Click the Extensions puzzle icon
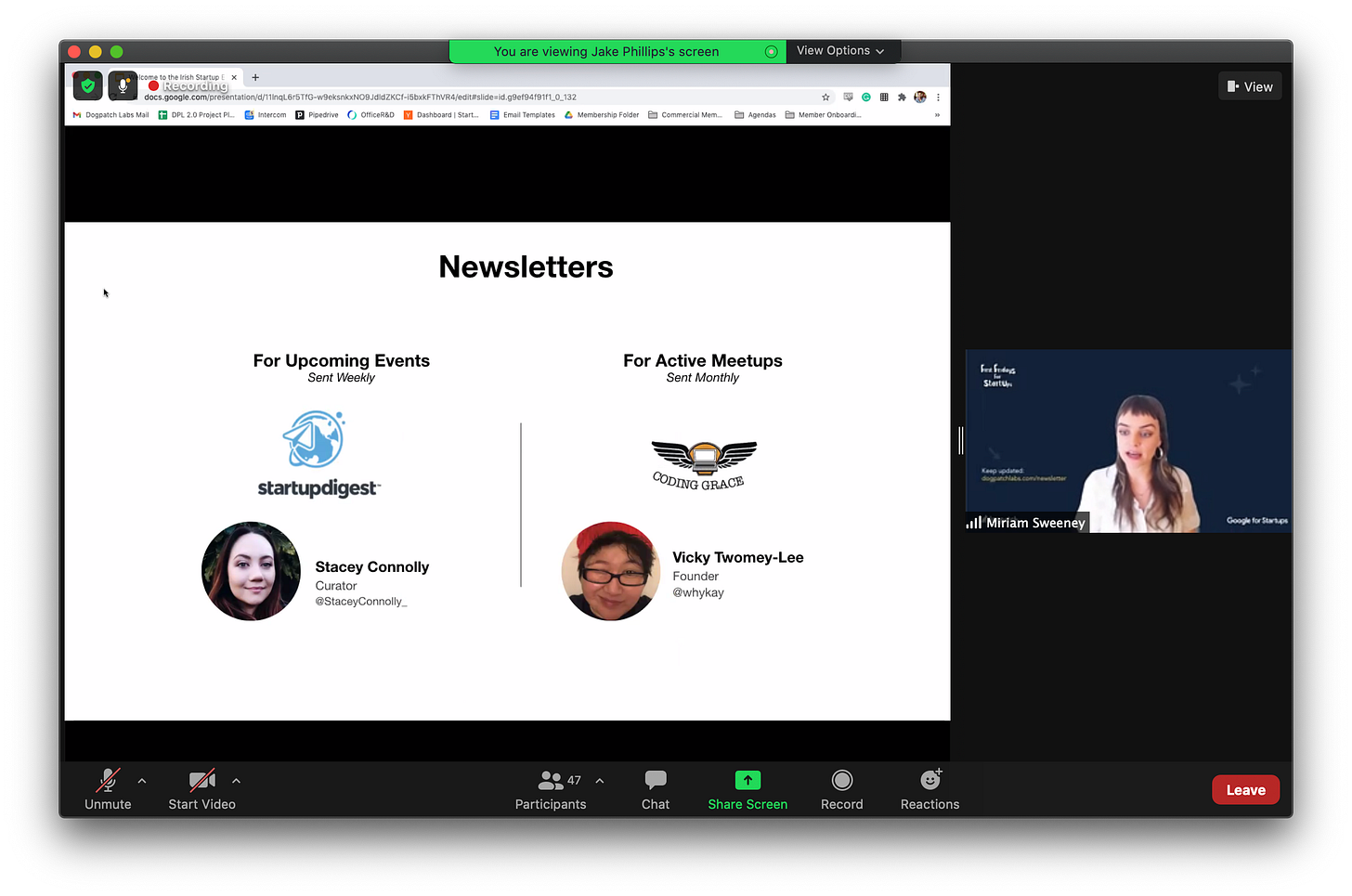1352x896 pixels. [x=902, y=97]
